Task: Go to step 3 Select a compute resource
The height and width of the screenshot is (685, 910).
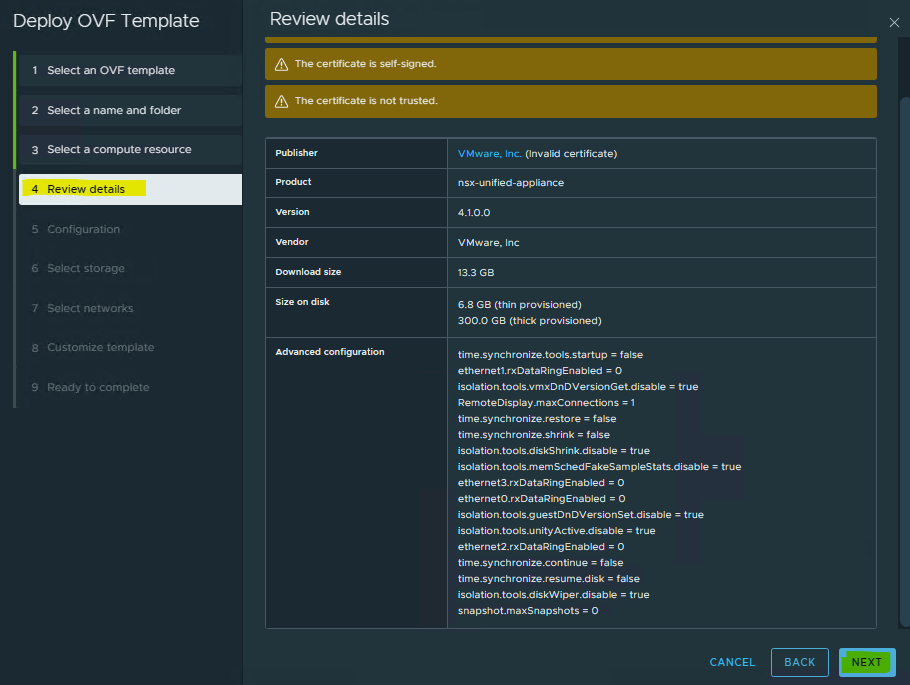Action: pos(130,150)
